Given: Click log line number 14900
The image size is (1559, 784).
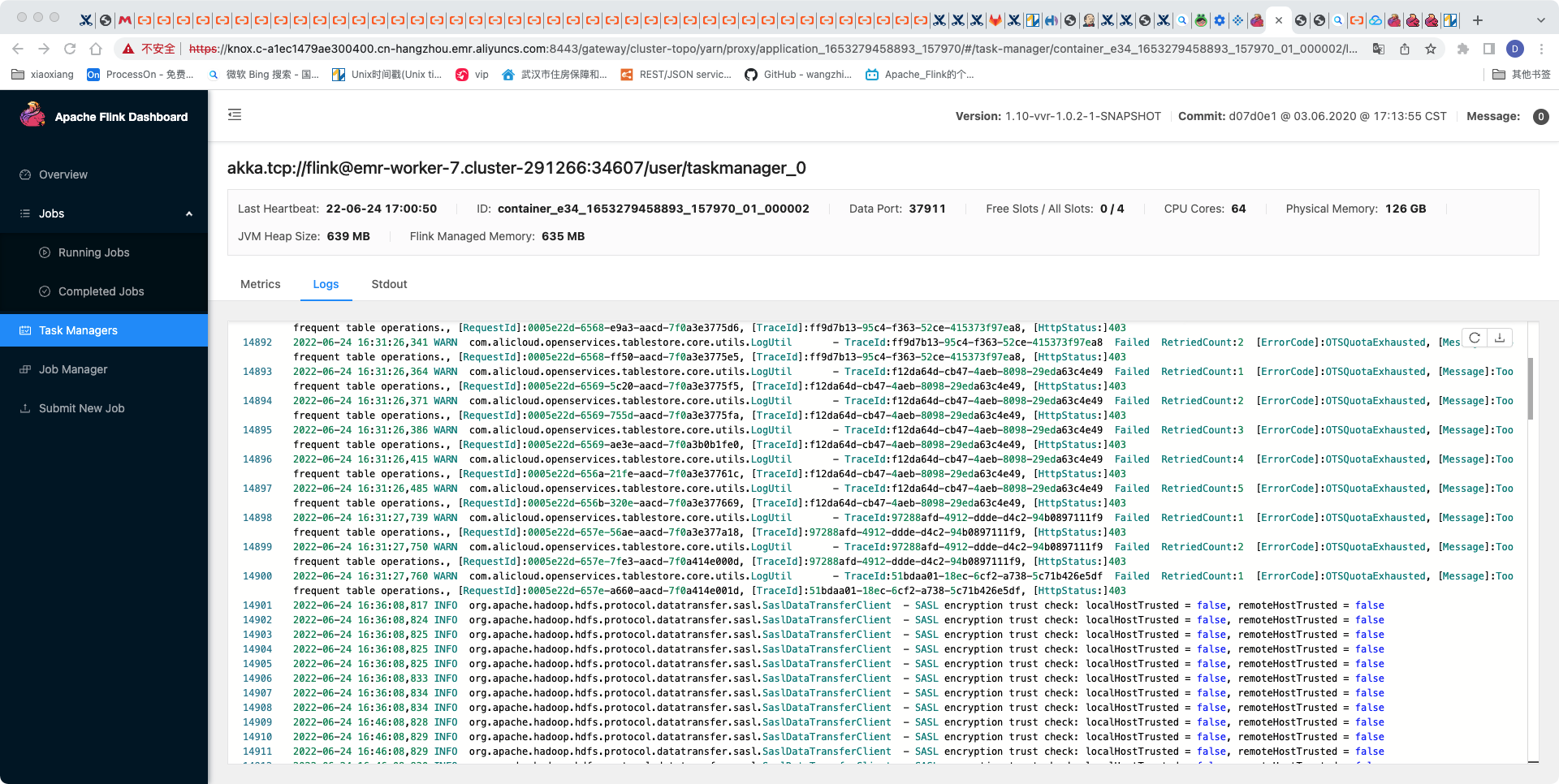Looking at the screenshot, I should tap(257, 576).
